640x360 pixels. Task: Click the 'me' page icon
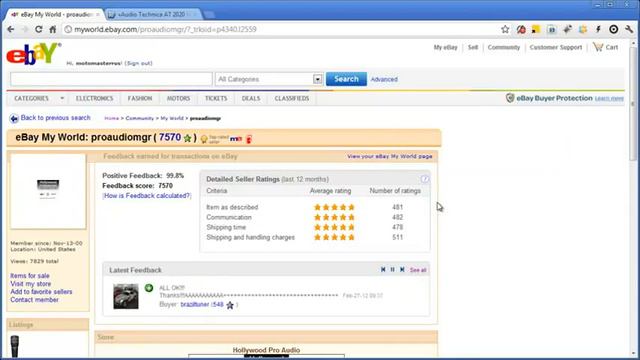click(x=236, y=139)
